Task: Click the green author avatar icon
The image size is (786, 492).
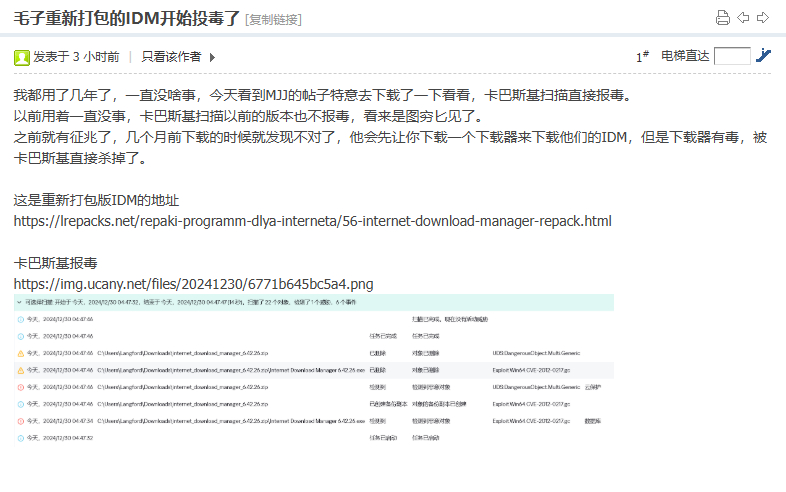Action: pyautogui.click(x=22, y=58)
